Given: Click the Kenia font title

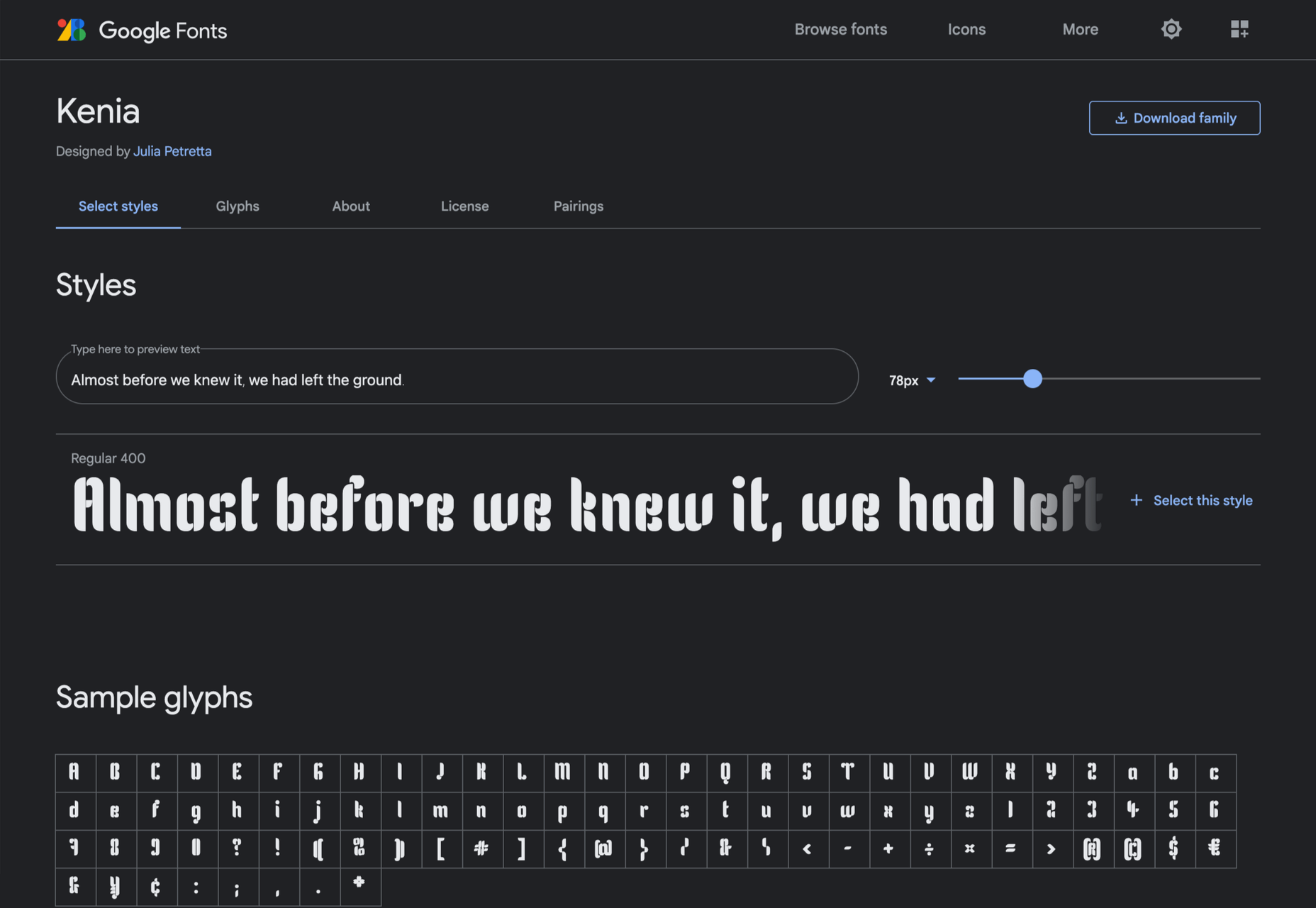Looking at the screenshot, I should 98,111.
